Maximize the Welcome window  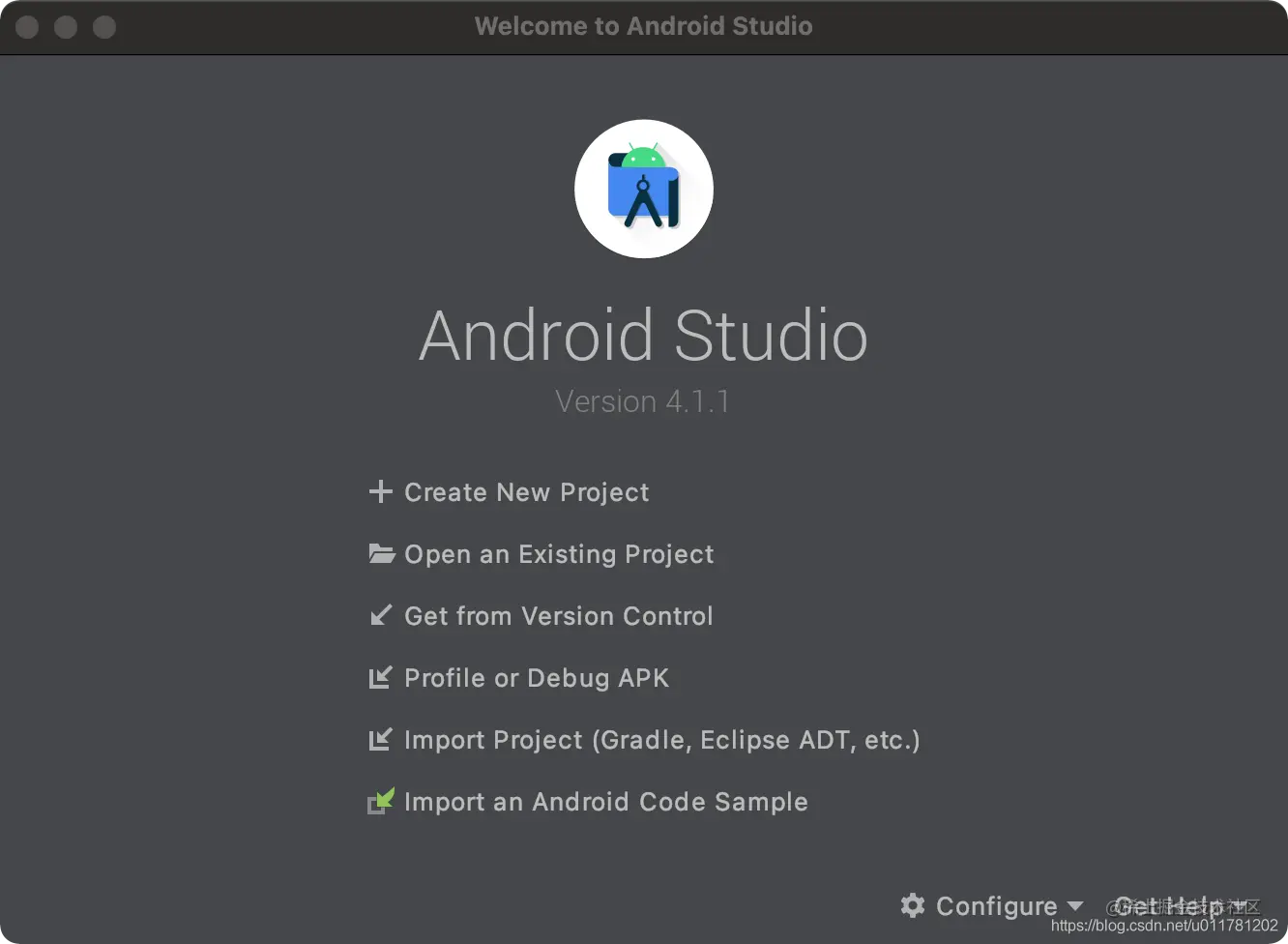click(104, 27)
